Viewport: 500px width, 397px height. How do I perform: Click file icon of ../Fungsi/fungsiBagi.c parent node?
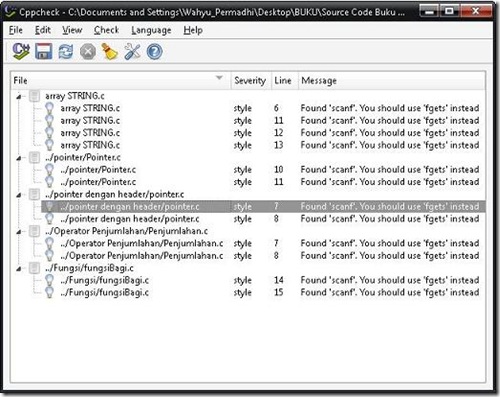[34, 268]
